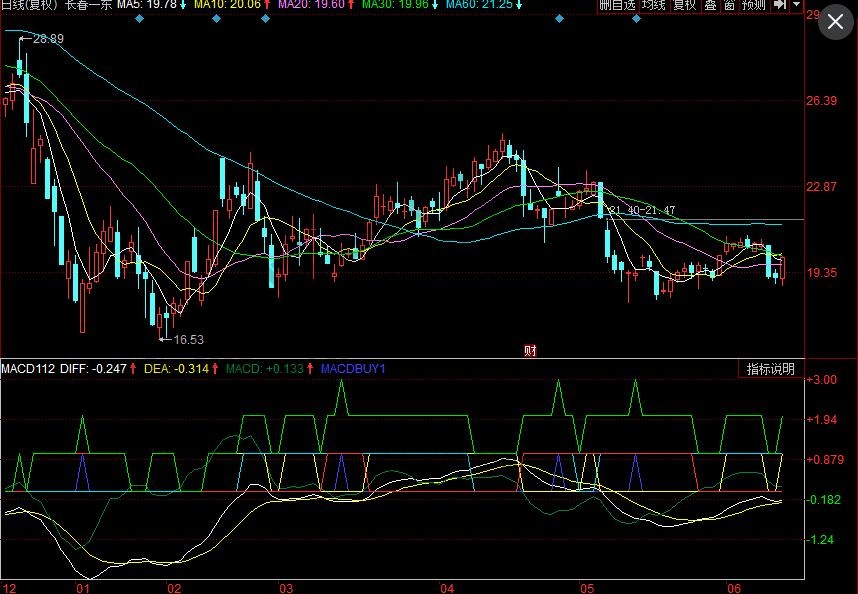Screen dimensions: 858x594
Task: Click the 04 month timeline label
Action: pos(446,587)
